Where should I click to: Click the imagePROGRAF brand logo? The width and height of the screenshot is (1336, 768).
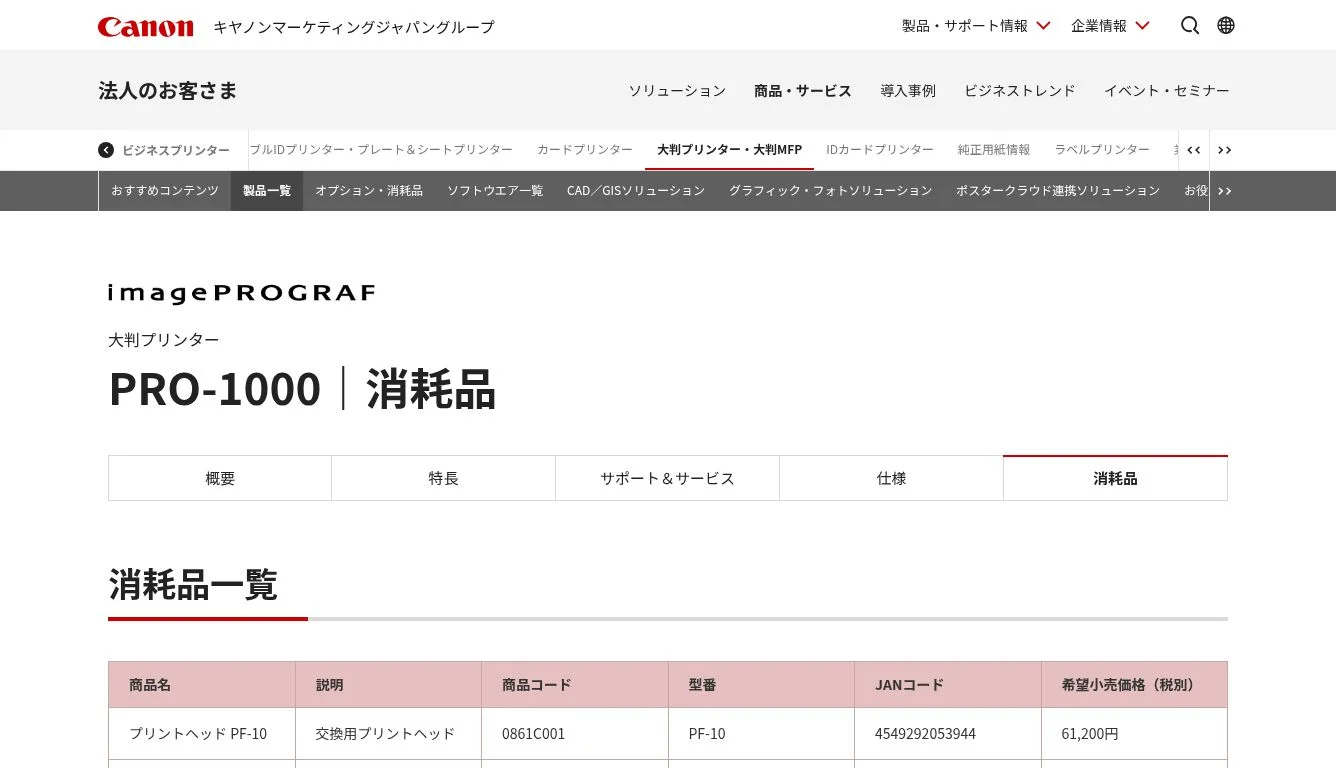pyautogui.click(x=242, y=294)
